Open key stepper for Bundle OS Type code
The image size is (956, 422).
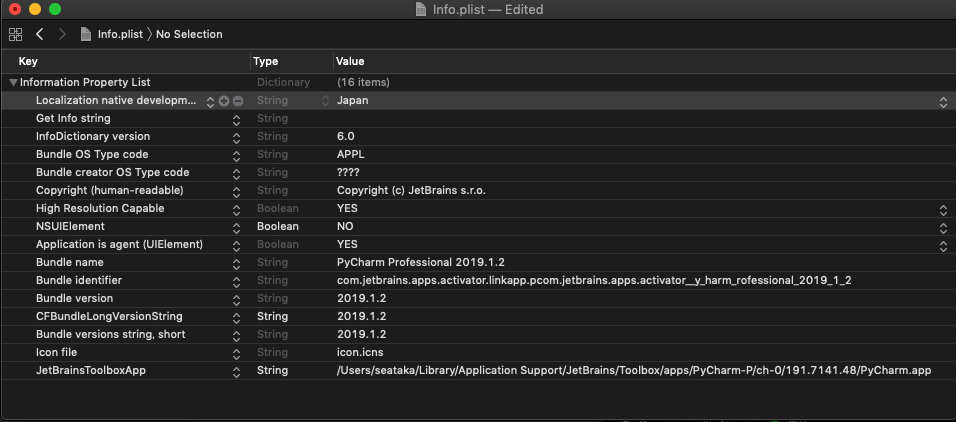[237, 156]
